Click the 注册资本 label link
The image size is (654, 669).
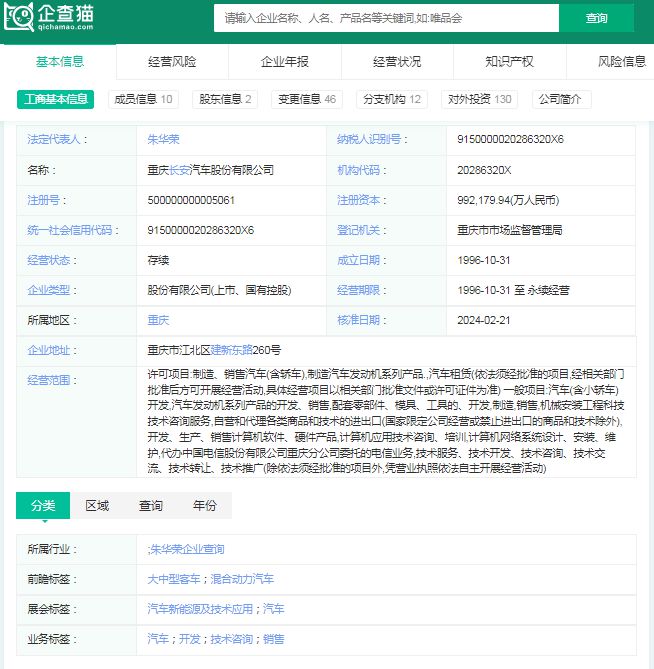358,200
